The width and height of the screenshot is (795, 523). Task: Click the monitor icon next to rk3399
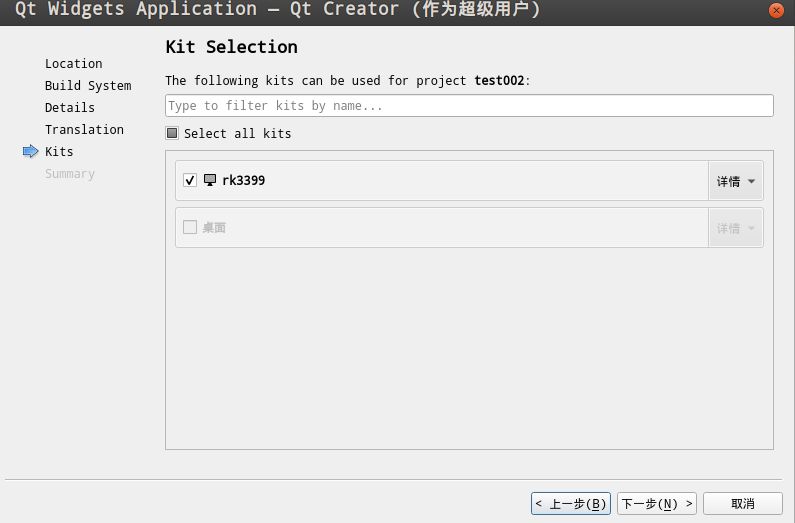point(210,180)
